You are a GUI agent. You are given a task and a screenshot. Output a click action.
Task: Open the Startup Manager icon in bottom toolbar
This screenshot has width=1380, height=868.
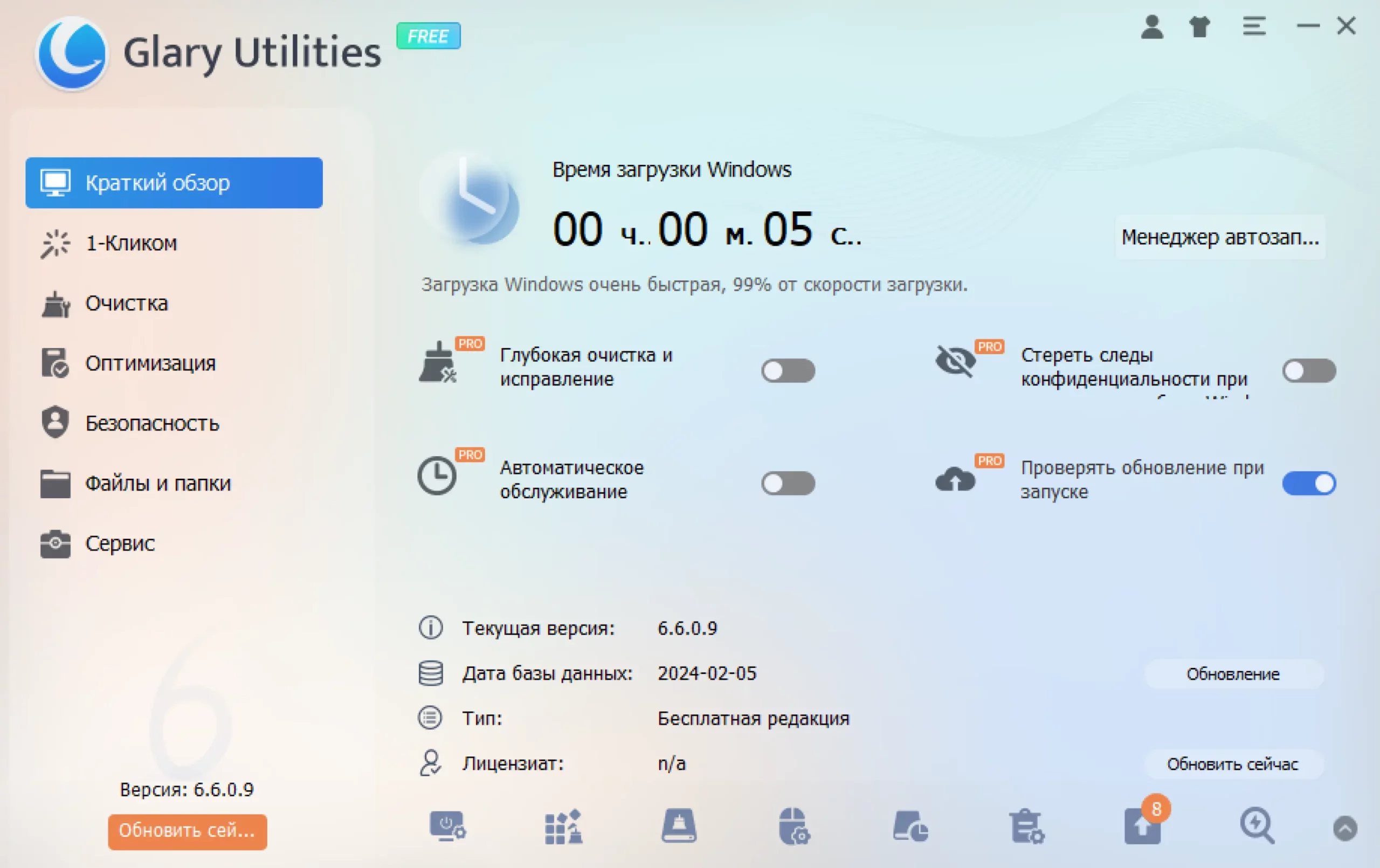point(447,826)
